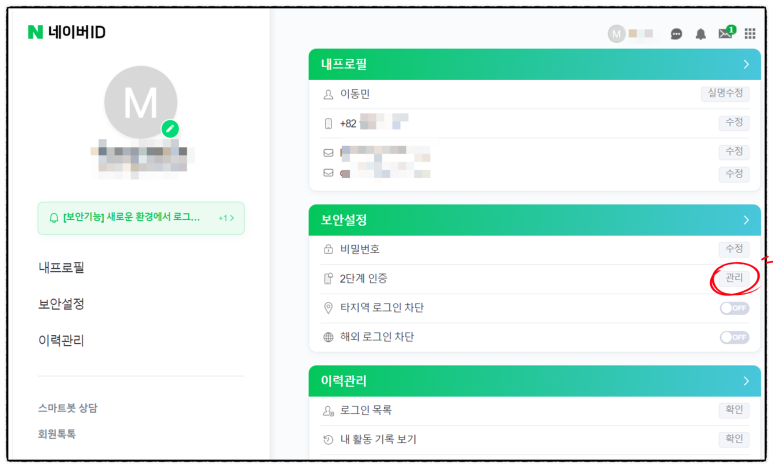Toggle 타지역 로그인 차단 switch

pos(734,308)
